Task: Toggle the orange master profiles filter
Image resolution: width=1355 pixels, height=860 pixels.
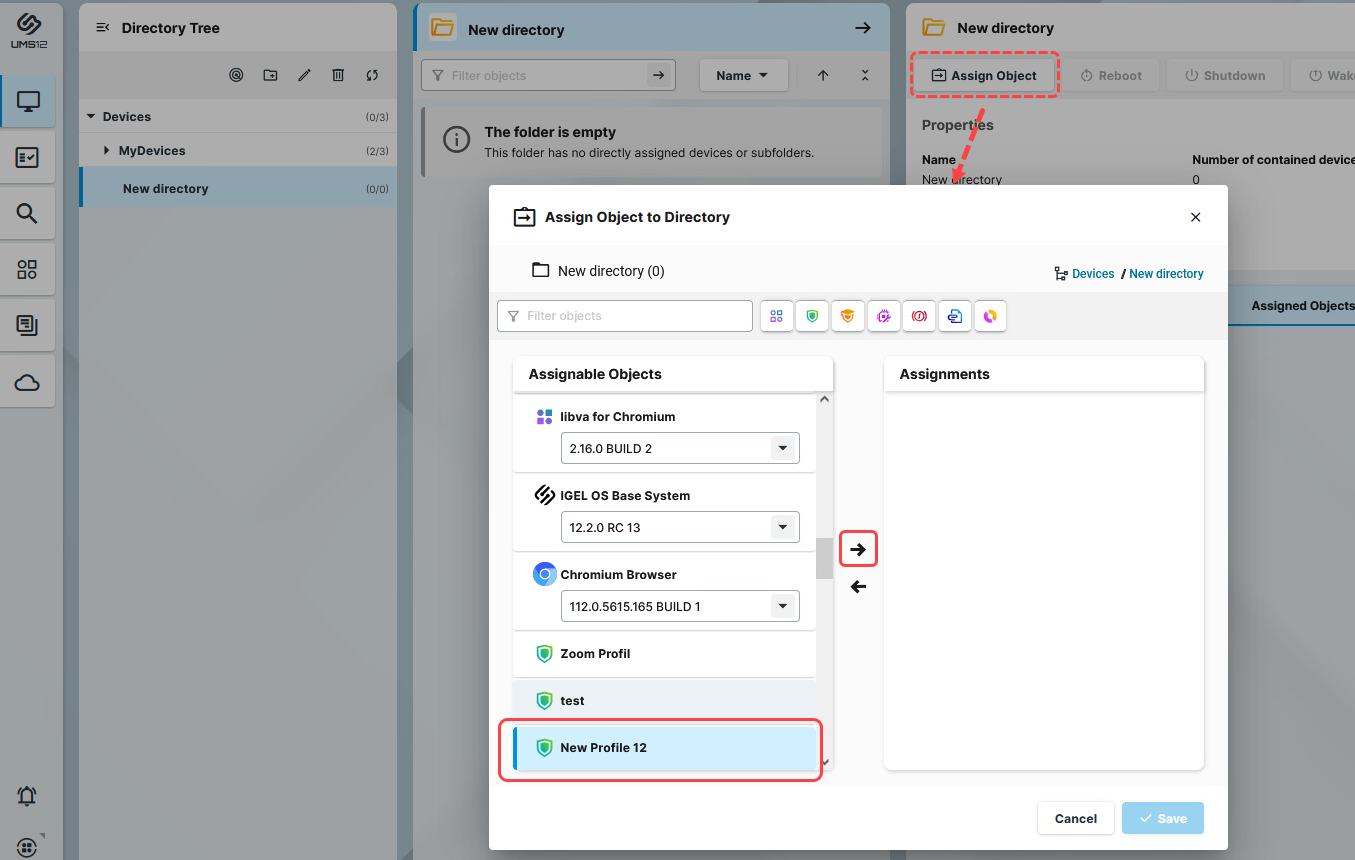Action: [848, 316]
